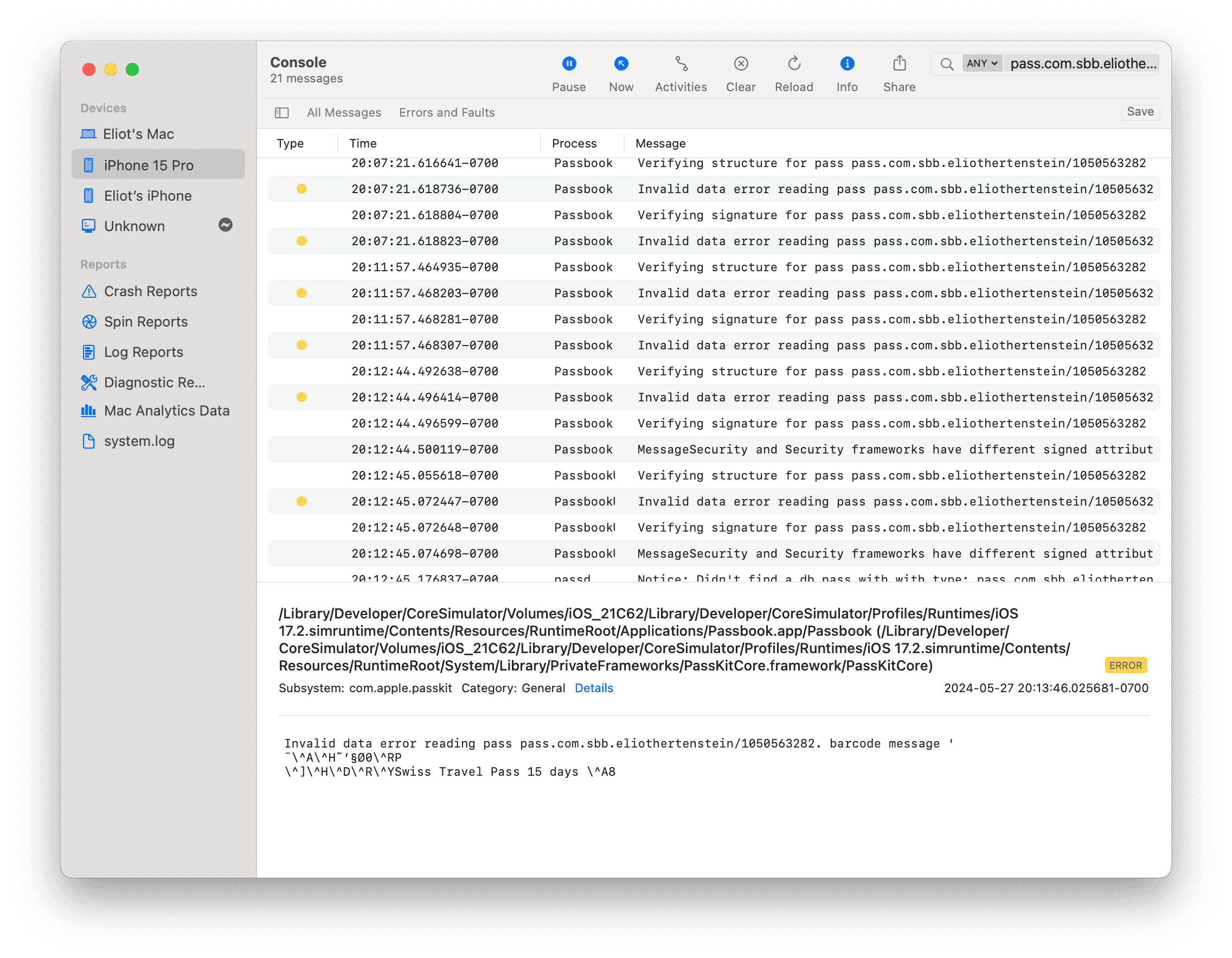1232x958 pixels.
Task: Open the ANY search filter dropdown
Action: [982, 64]
